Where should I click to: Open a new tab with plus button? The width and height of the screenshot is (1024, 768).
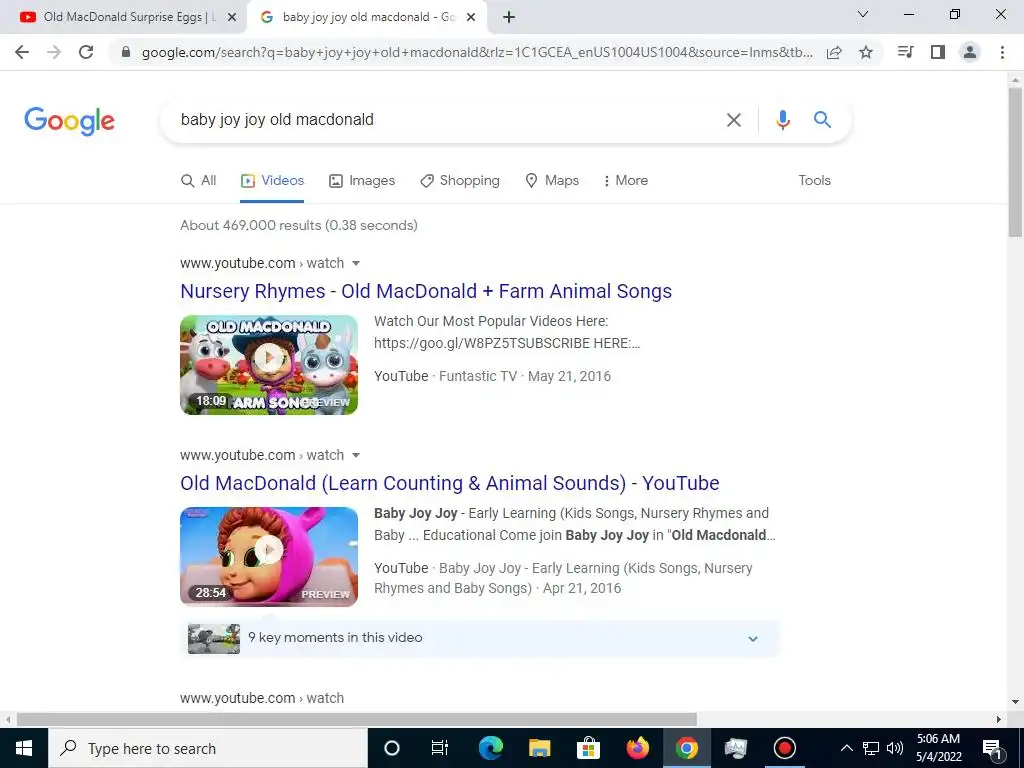click(509, 17)
